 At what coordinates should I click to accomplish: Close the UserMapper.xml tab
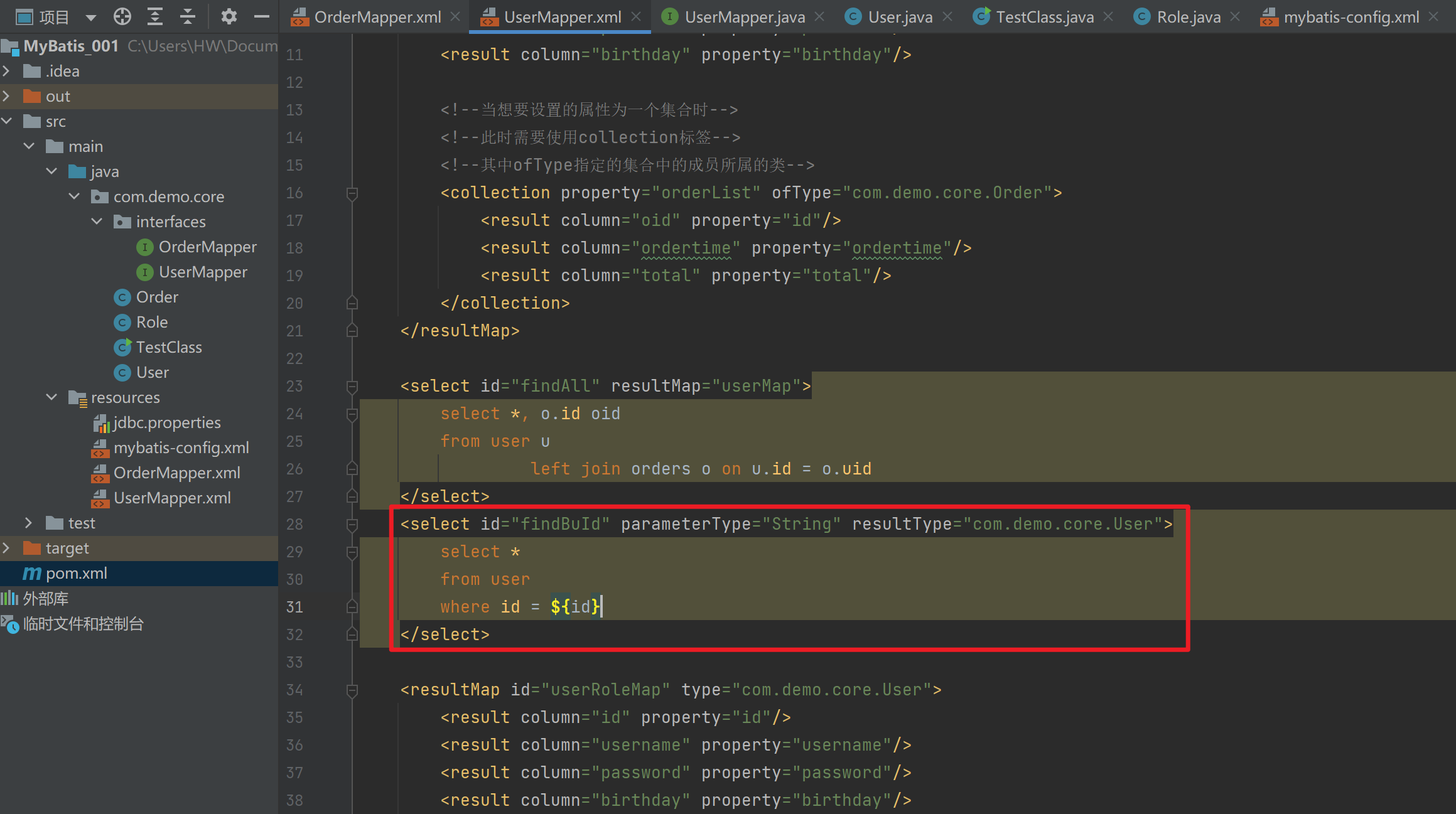point(636,17)
